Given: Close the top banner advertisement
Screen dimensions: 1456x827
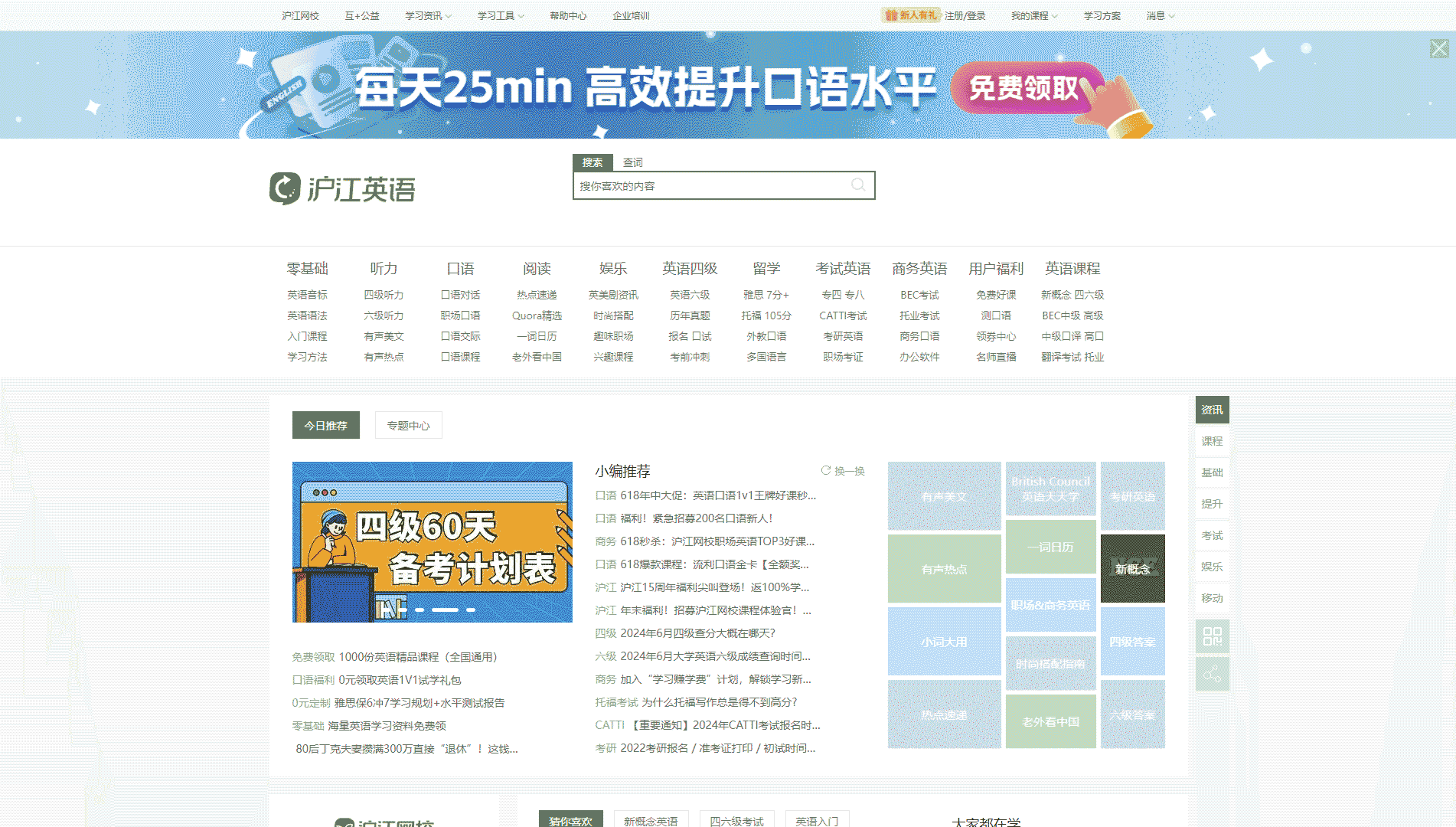Looking at the screenshot, I should (x=1439, y=49).
